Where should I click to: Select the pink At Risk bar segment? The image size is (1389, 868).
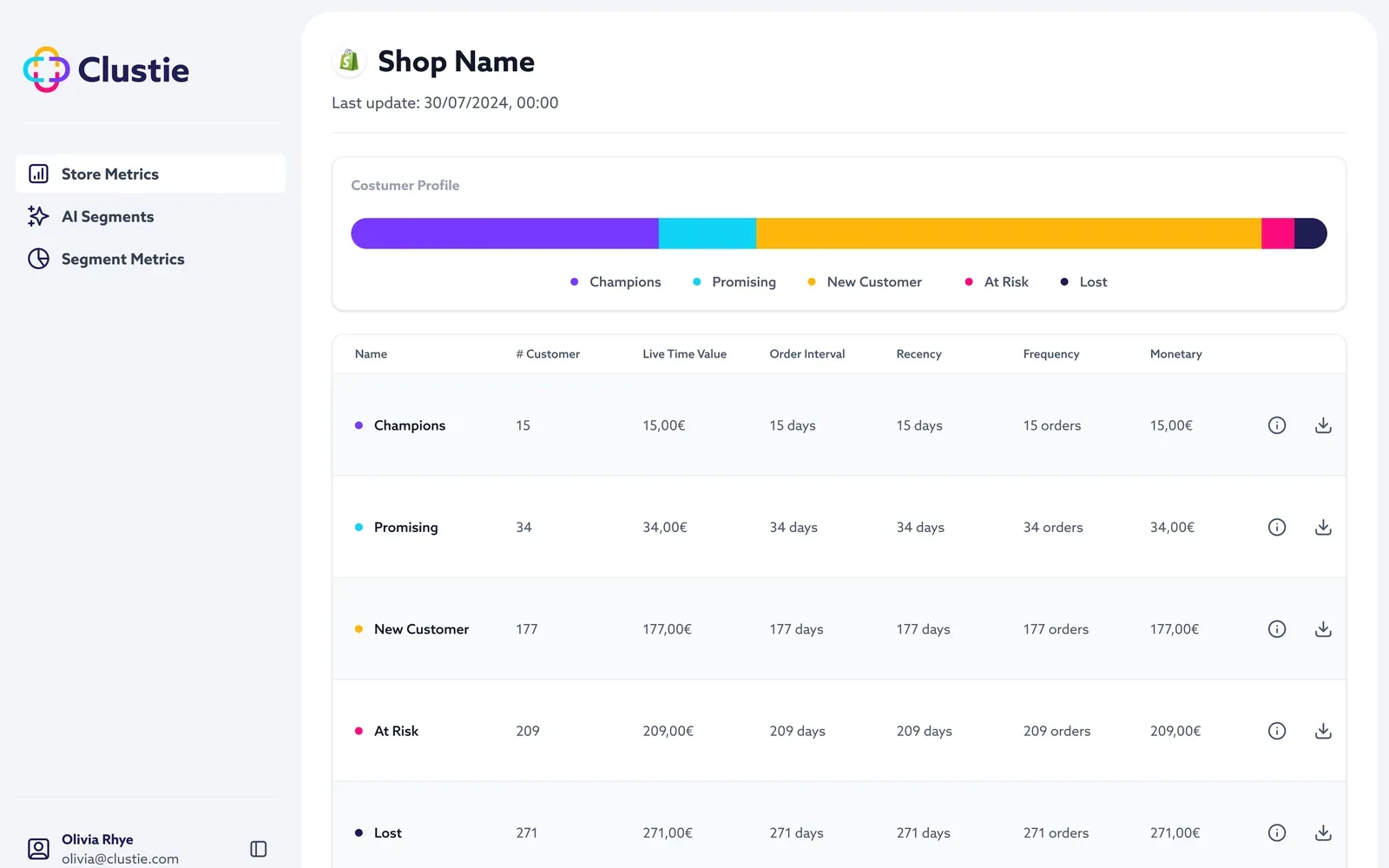pyautogui.click(x=1278, y=233)
